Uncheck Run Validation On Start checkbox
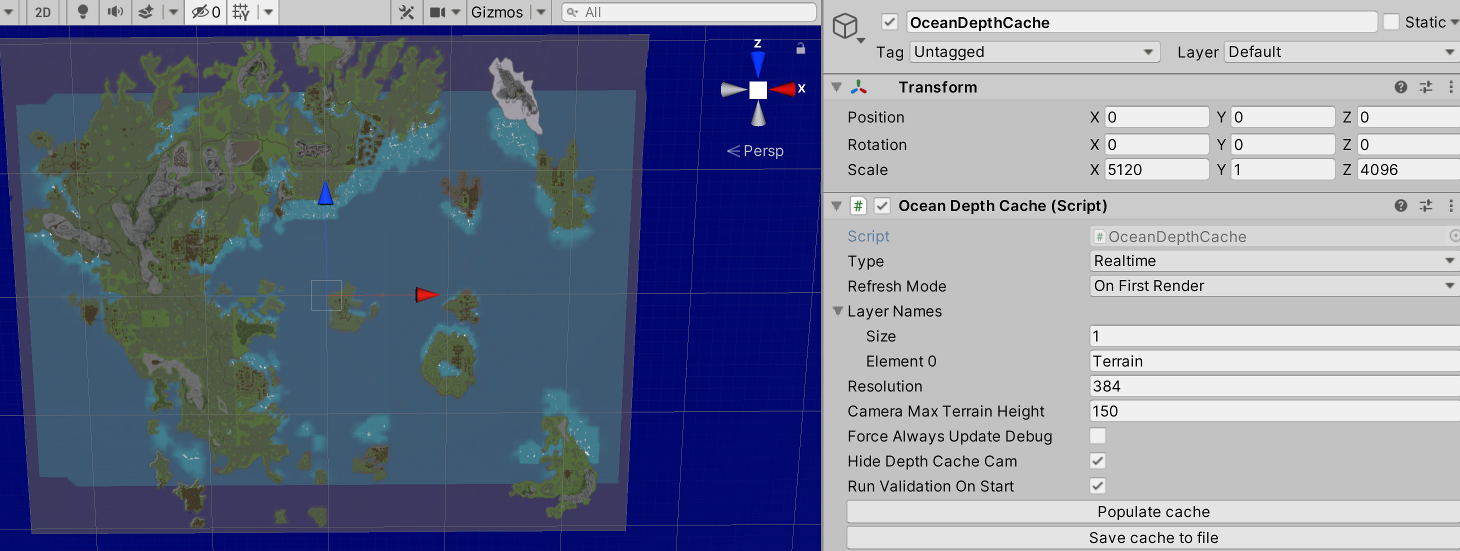This screenshot has height=551, width=1460. (1098, 486)
